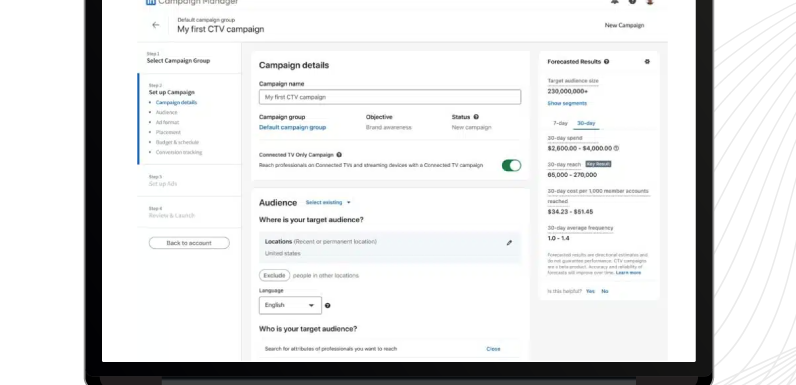Switch to the 30-day forecast tab
The width and height of the screenshot is (796, 385).
pyautogui.click(x=586, y=123)
